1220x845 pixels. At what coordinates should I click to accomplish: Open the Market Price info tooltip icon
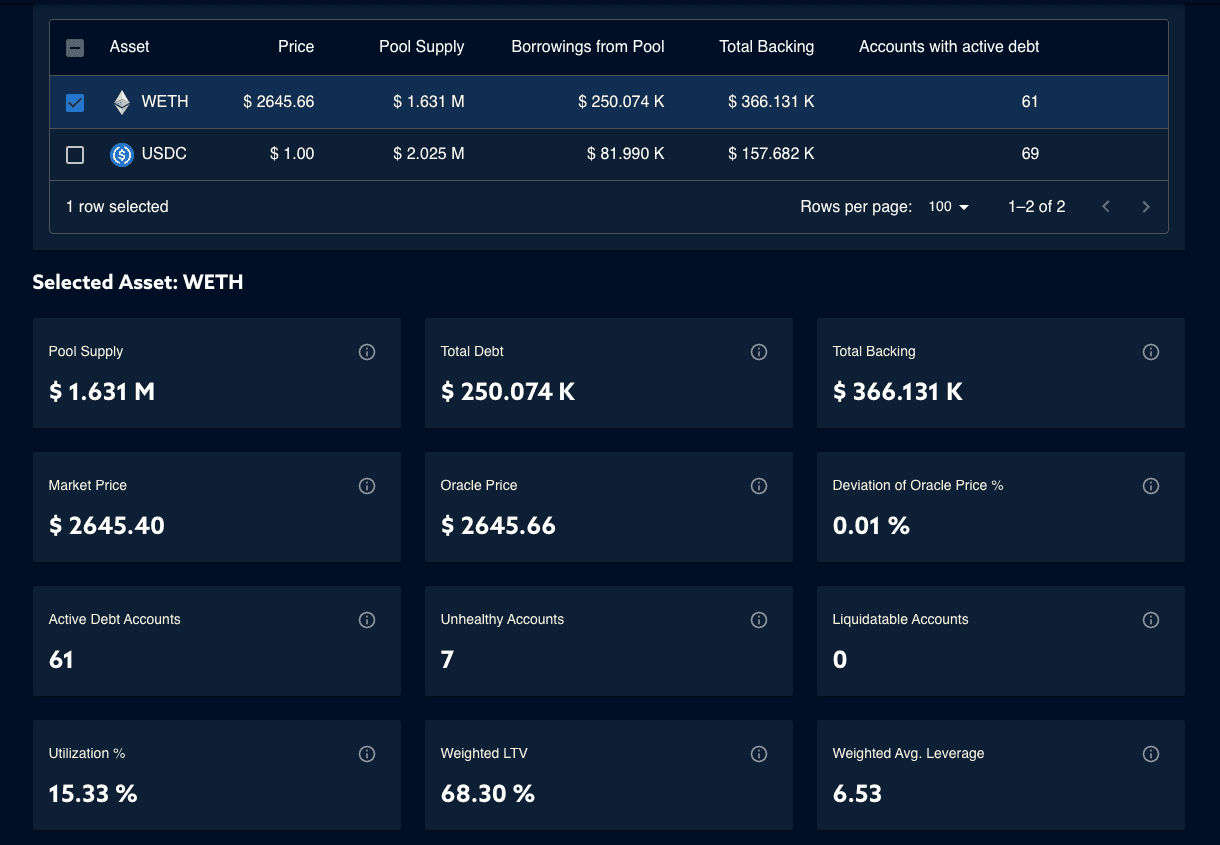point(367,486)
